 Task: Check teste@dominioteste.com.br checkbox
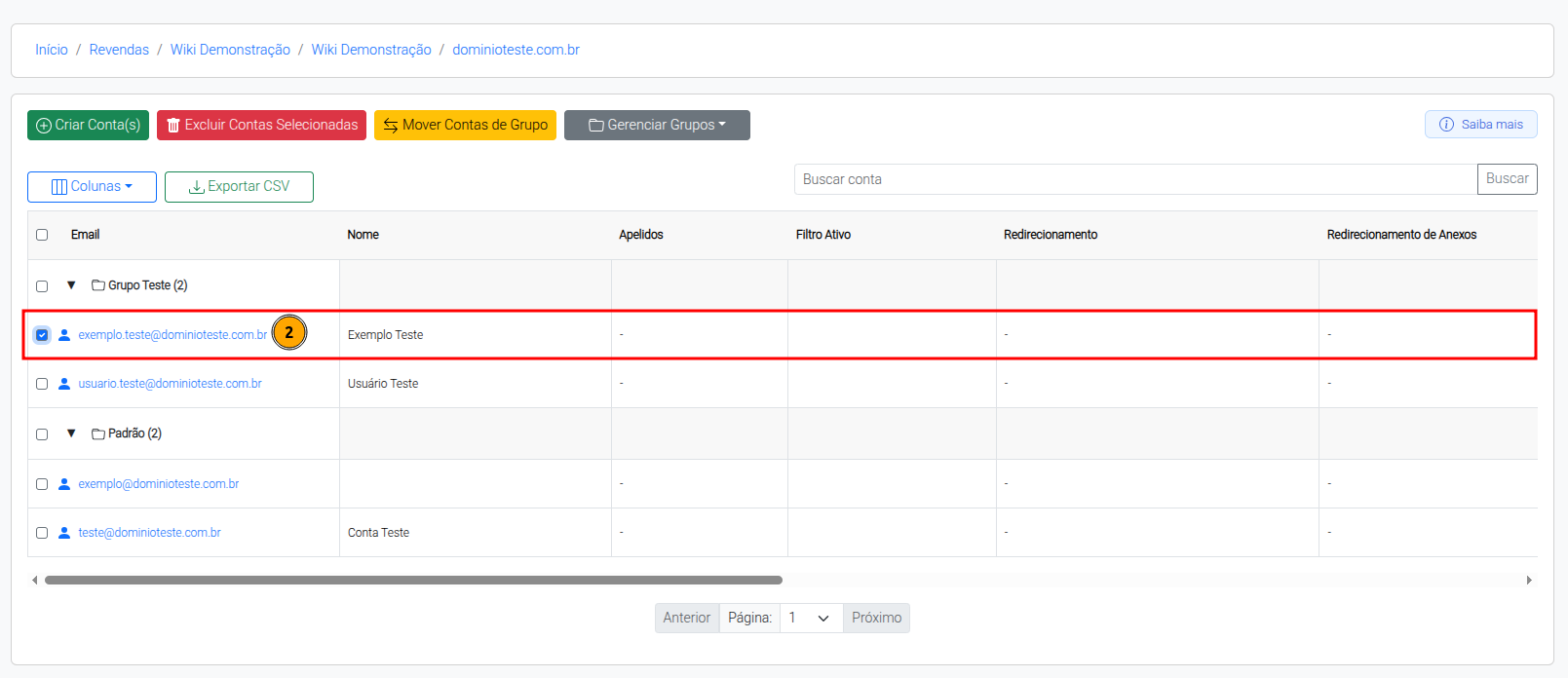[x=42, y=533]
